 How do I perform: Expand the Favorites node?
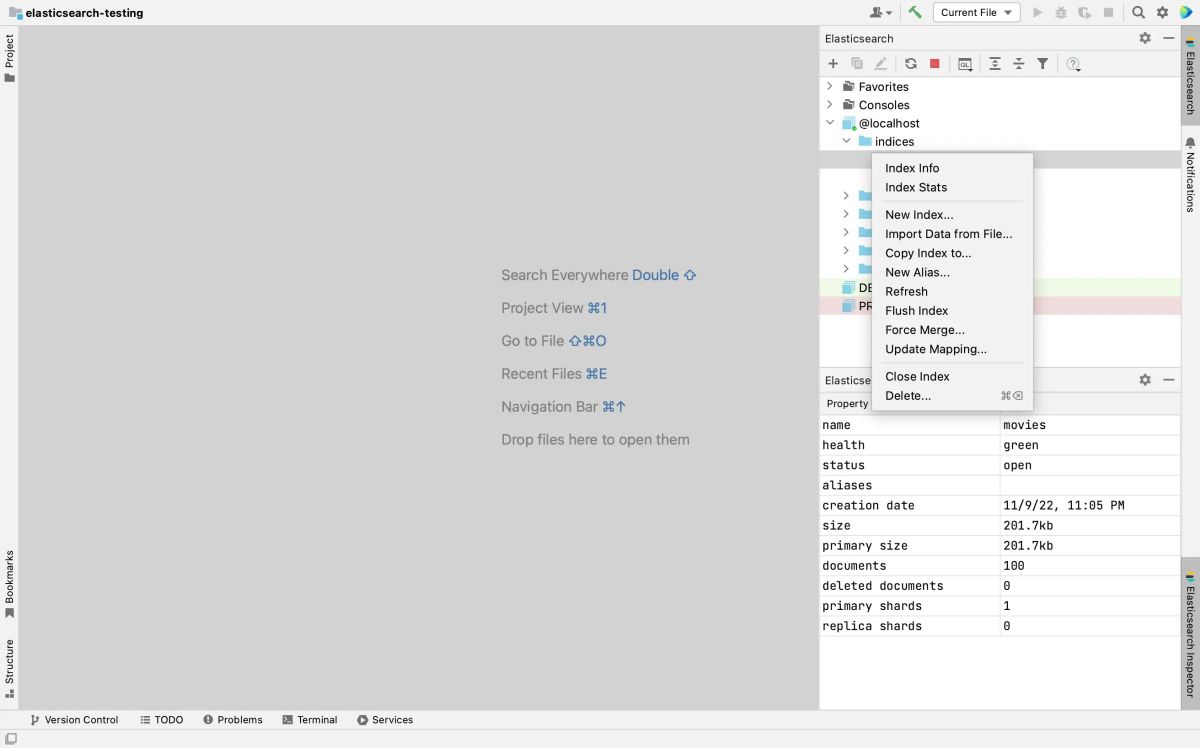pyautogui.click(x=829, y=86)
